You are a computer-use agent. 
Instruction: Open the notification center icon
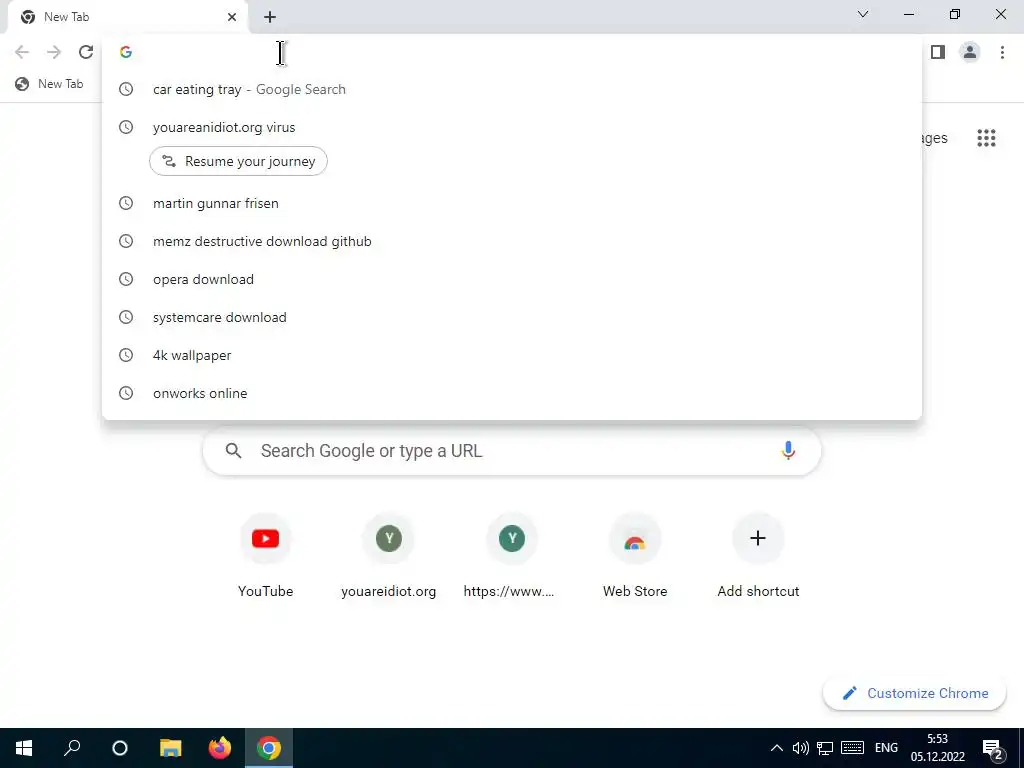tap(993, 749)
